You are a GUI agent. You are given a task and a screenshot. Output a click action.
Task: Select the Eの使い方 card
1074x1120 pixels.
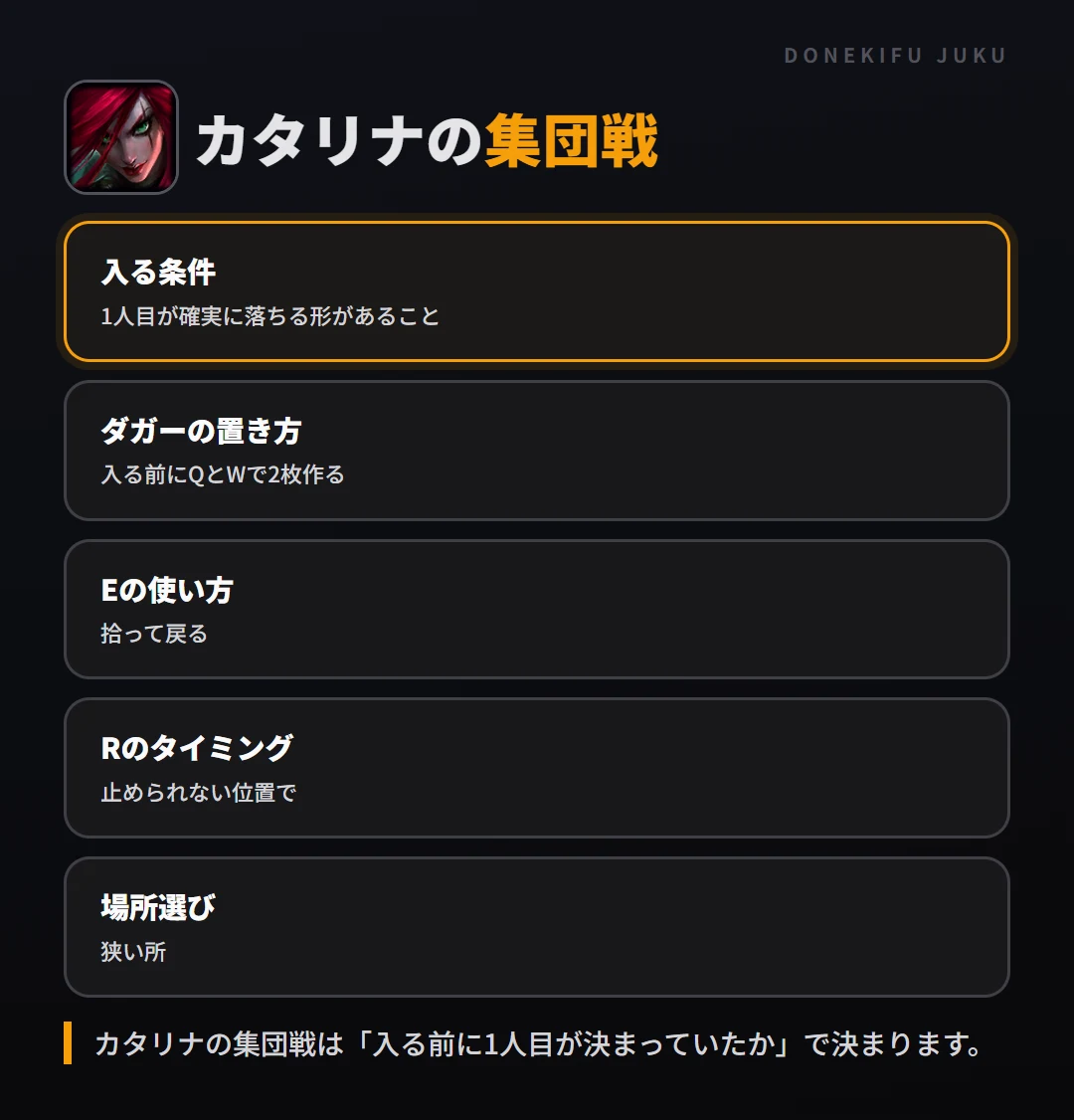tap(537, 610)
